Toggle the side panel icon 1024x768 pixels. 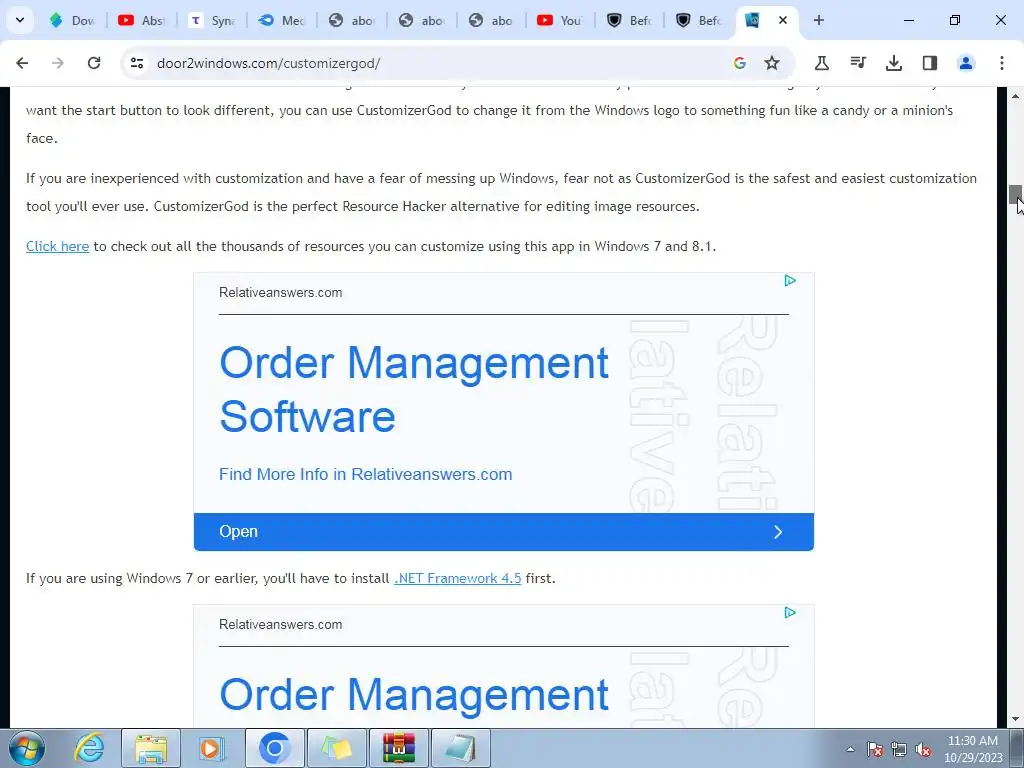pos(929,63)
